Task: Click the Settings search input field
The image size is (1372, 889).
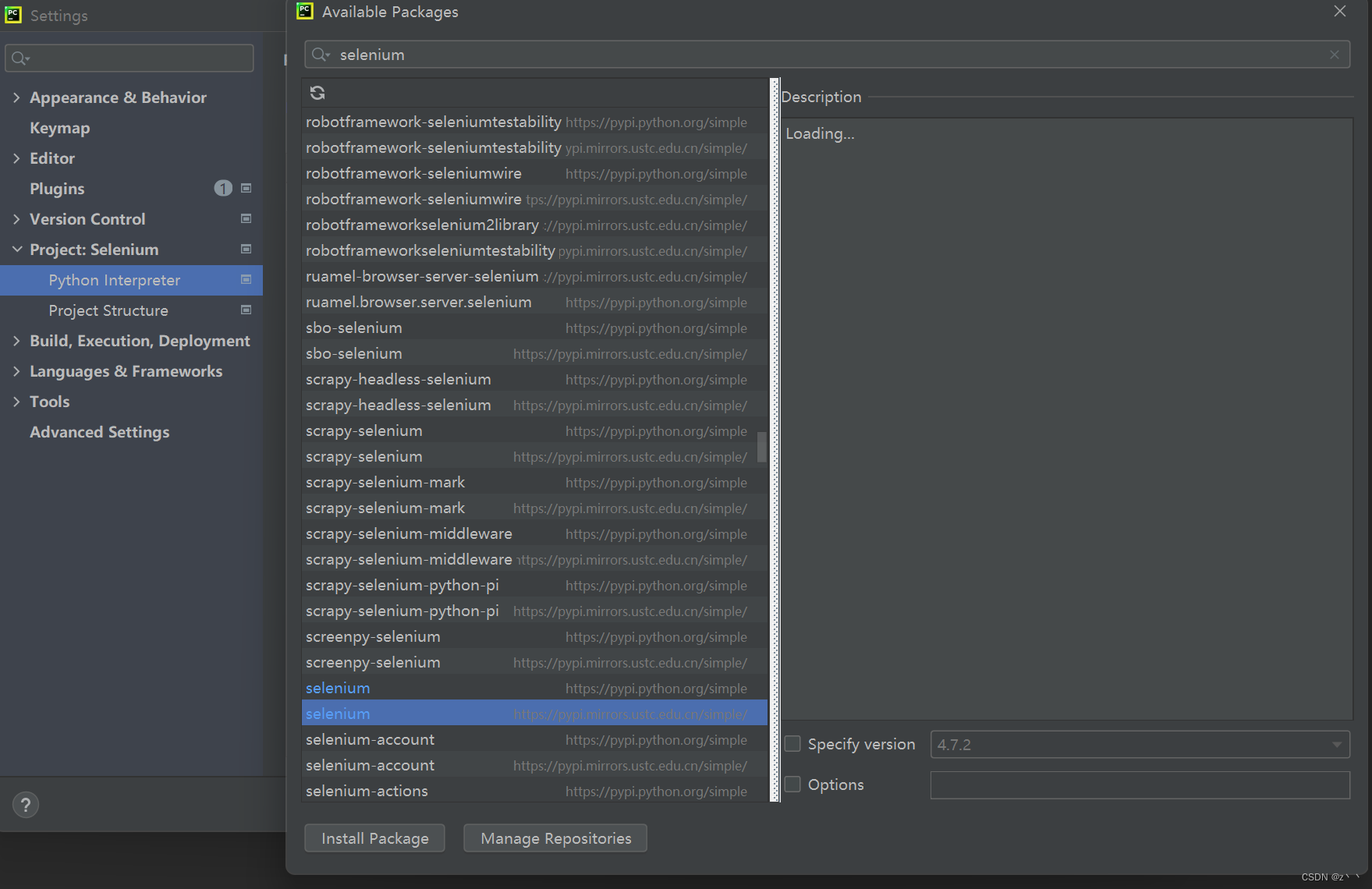Action: point(129,58)
